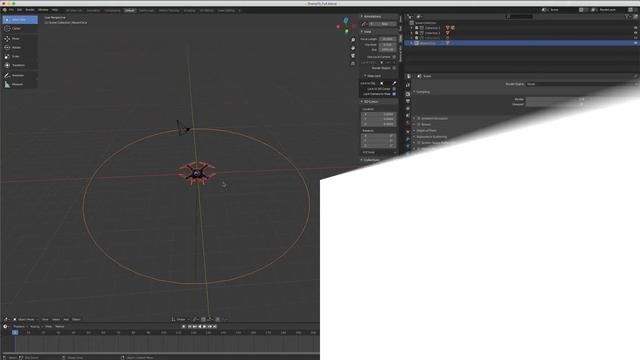This screenshot has width=640, height=360.
Task: Collapse the View panel in sidebar
Action: click(x=367, y=31)
